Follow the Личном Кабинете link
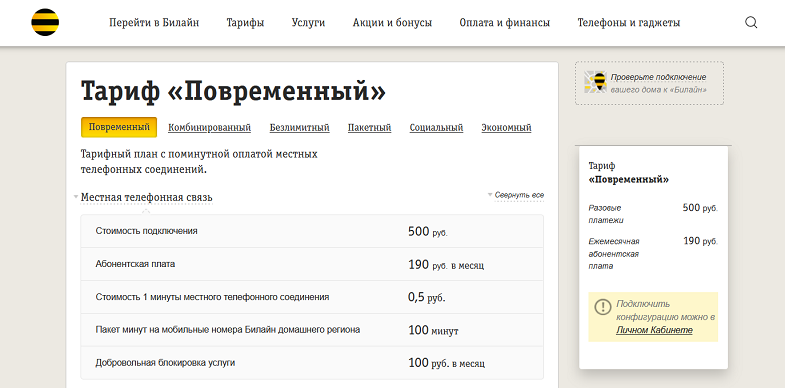Viewport: 785px width, 388px height. pos(654,330)
